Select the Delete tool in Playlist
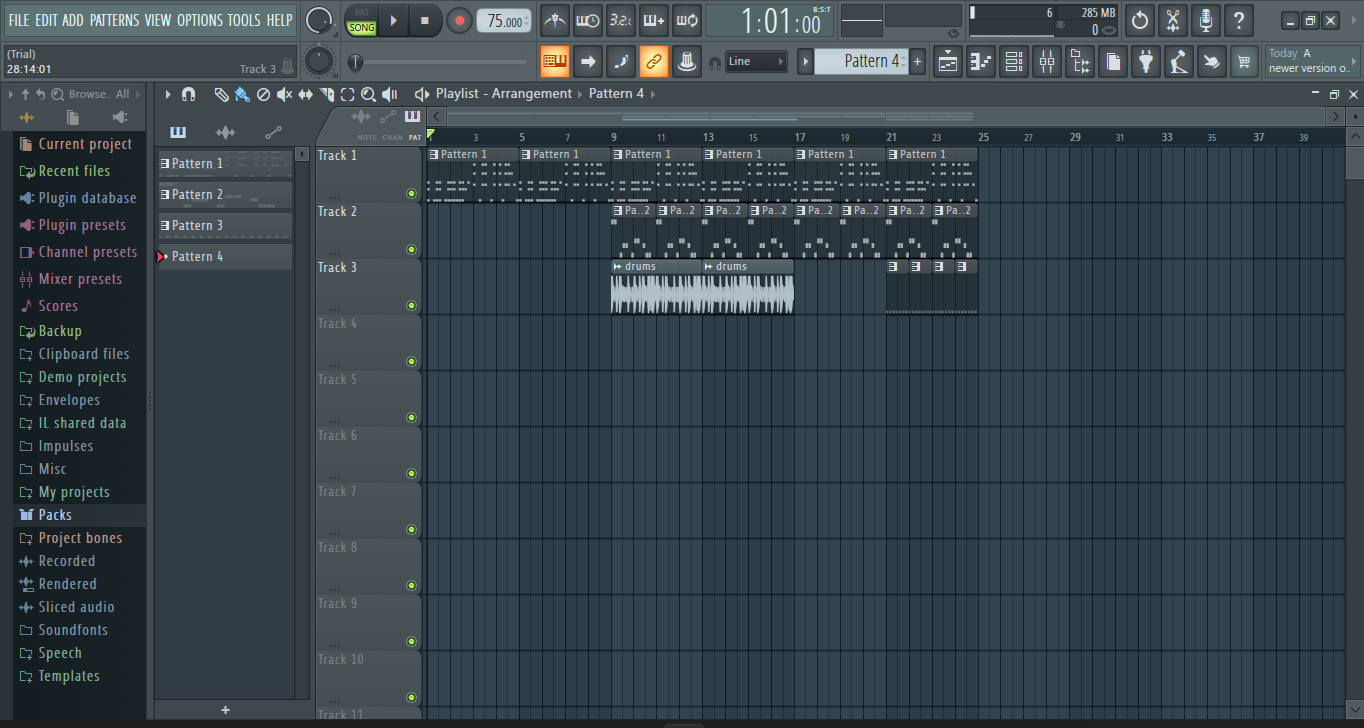Screen dimensions: 1364x728 click(263, 94)
